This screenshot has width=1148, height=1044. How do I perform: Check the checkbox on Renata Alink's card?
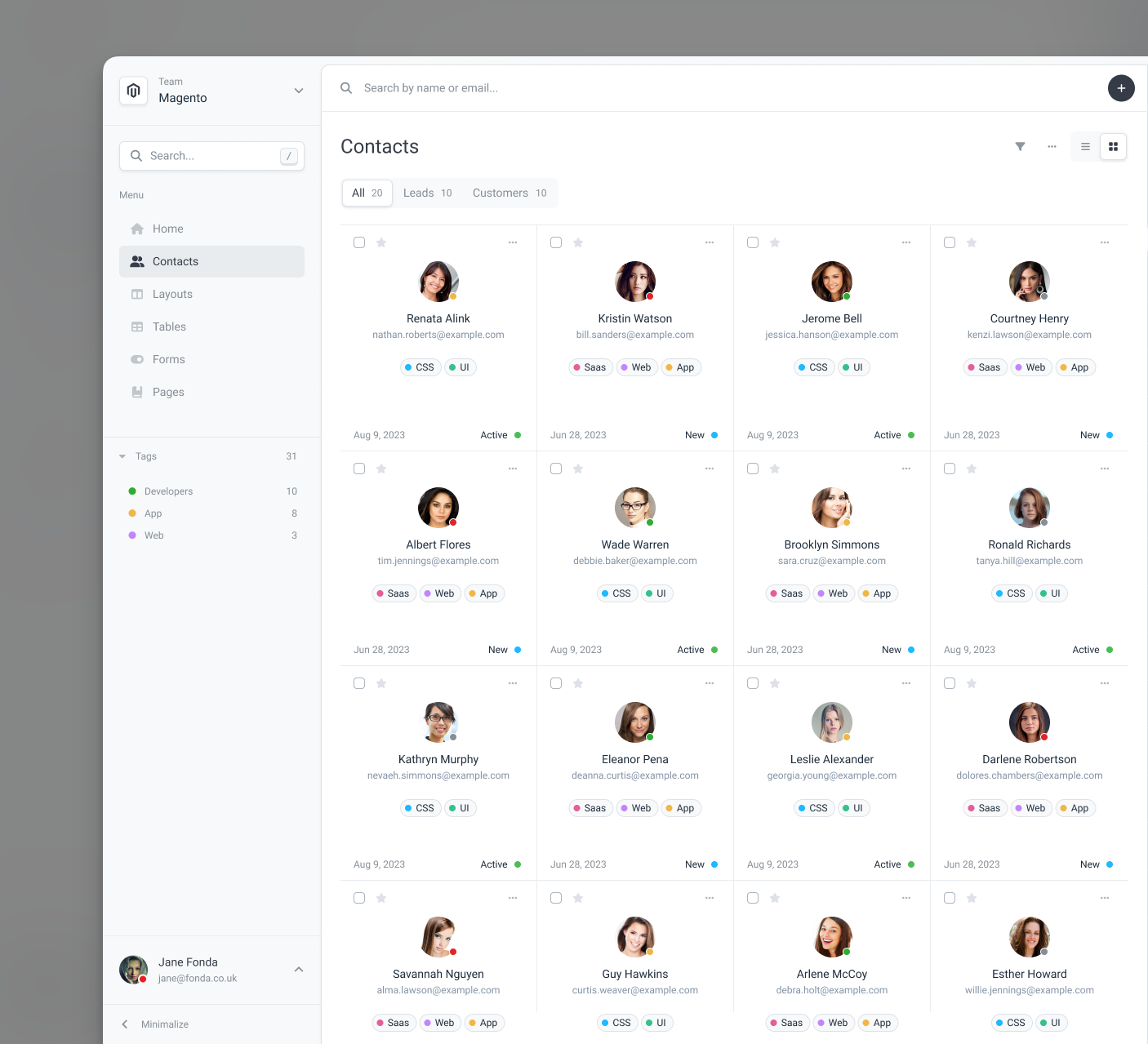point(359,242)
